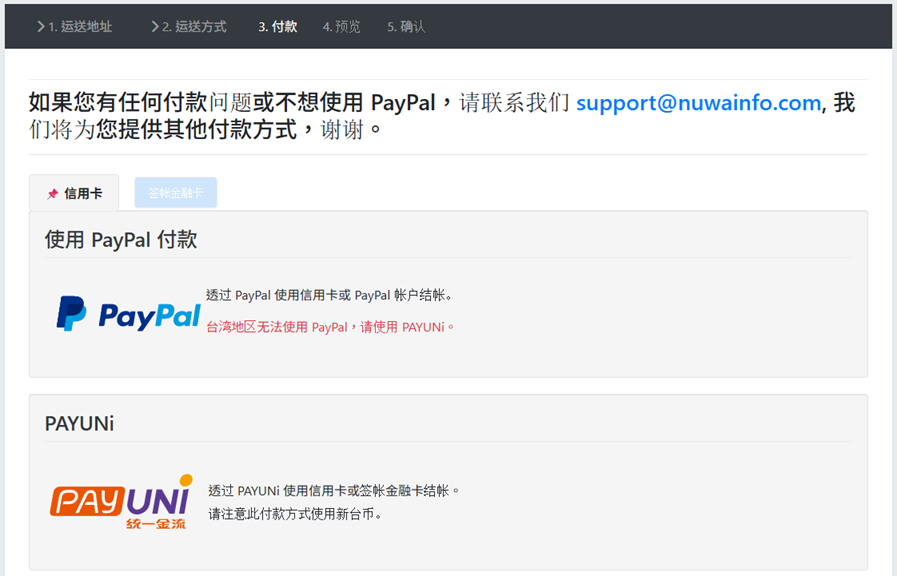
Task: Click the red pin icon on 信用卡 tab
Action: coord(53,194)
